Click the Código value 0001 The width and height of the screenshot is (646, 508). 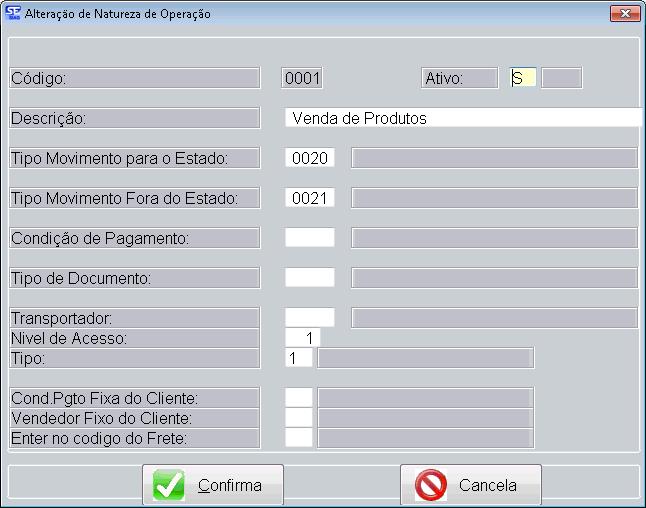point(303,78)
